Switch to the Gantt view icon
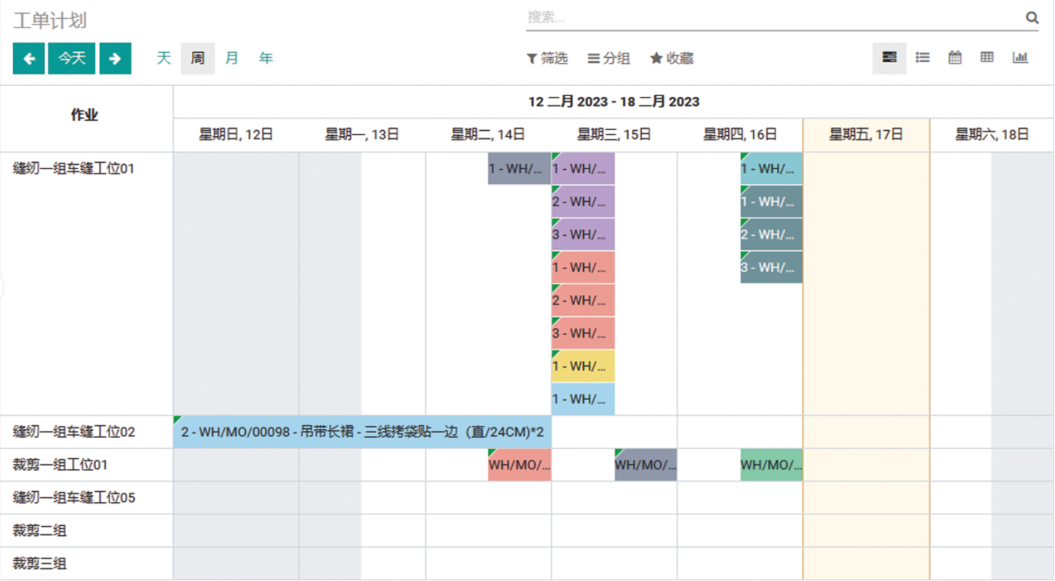 (889, 58)
